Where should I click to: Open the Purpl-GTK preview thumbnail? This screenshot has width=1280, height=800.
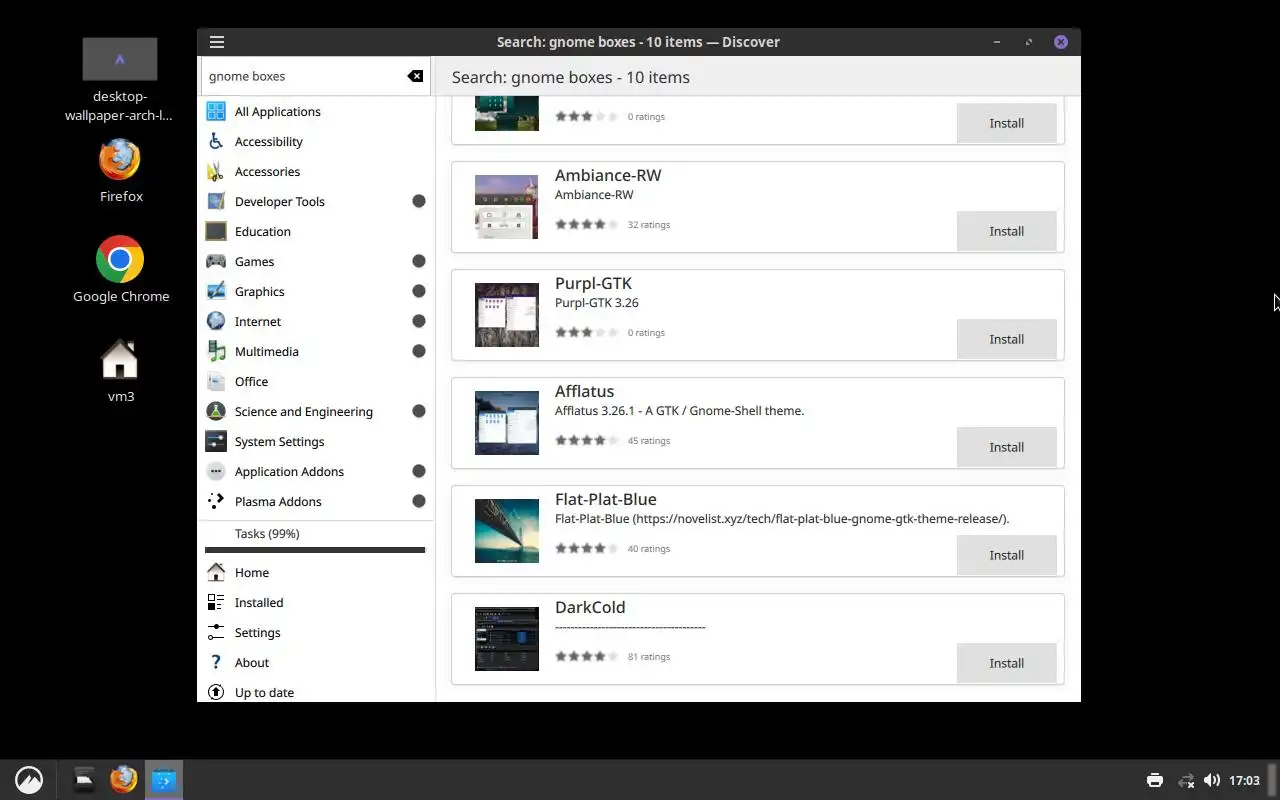click(x=506, y=315)
